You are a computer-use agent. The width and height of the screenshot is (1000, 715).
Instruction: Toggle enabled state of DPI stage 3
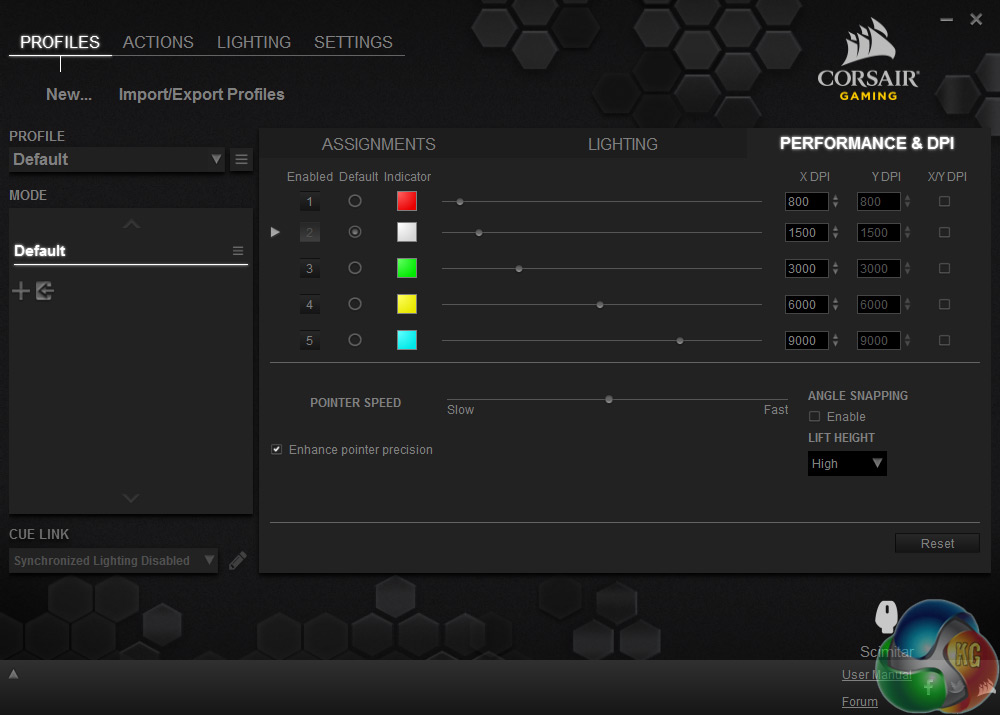click(309, 269)
